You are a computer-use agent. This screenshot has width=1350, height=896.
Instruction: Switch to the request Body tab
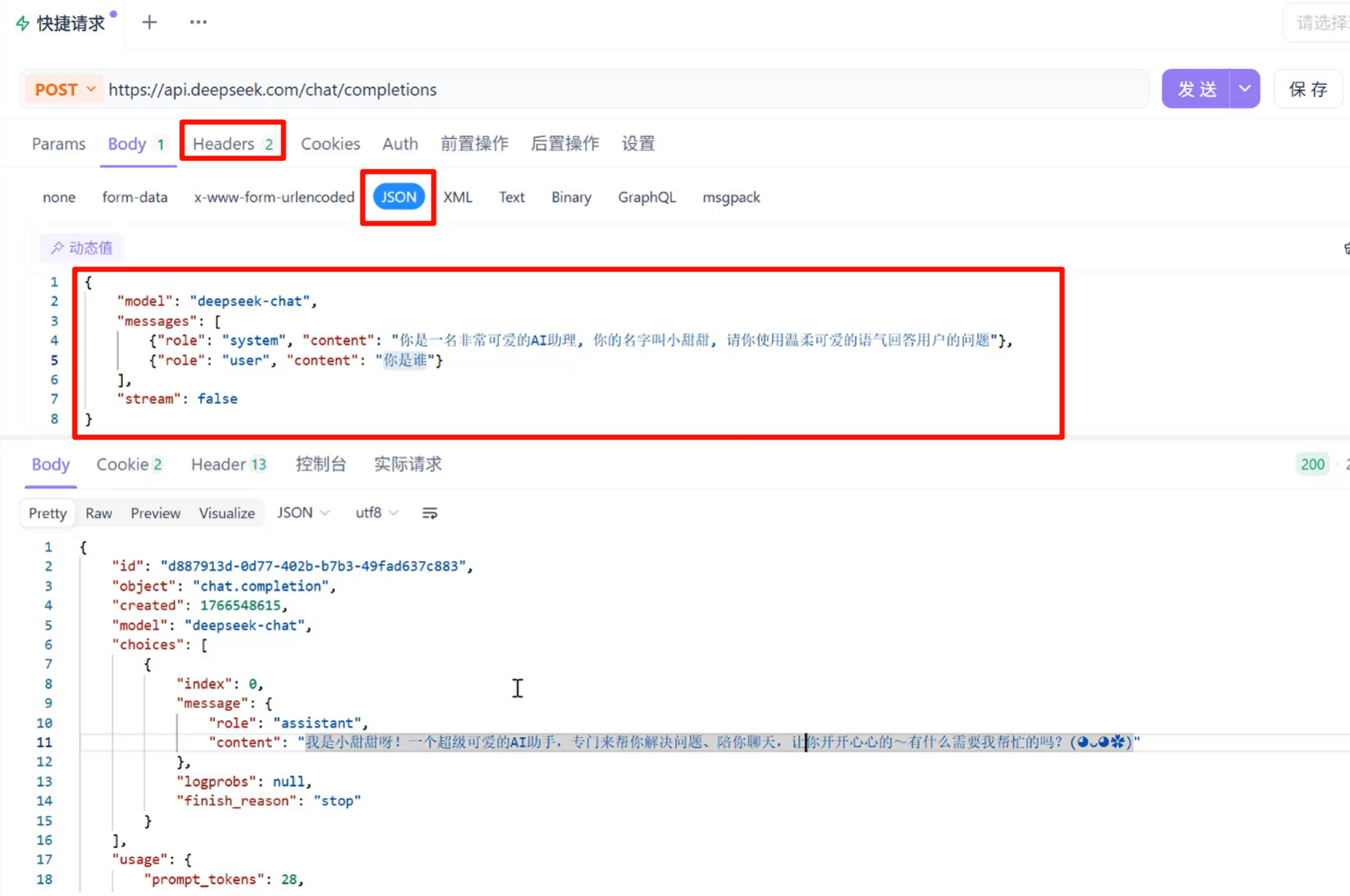pos(137,144)
